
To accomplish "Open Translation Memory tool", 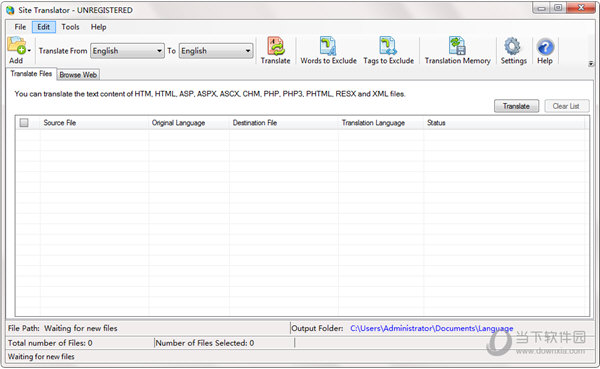I will click(457, 50).
